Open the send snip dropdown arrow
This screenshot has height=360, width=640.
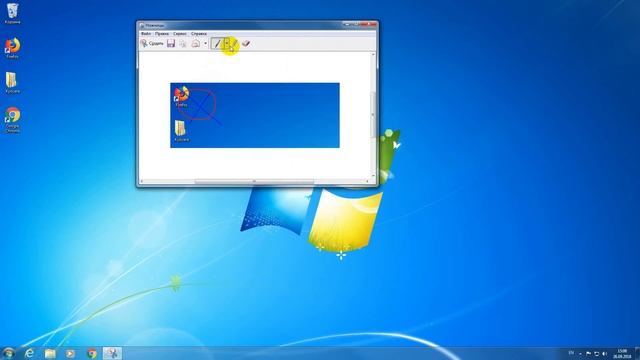(x=205, y=44)
